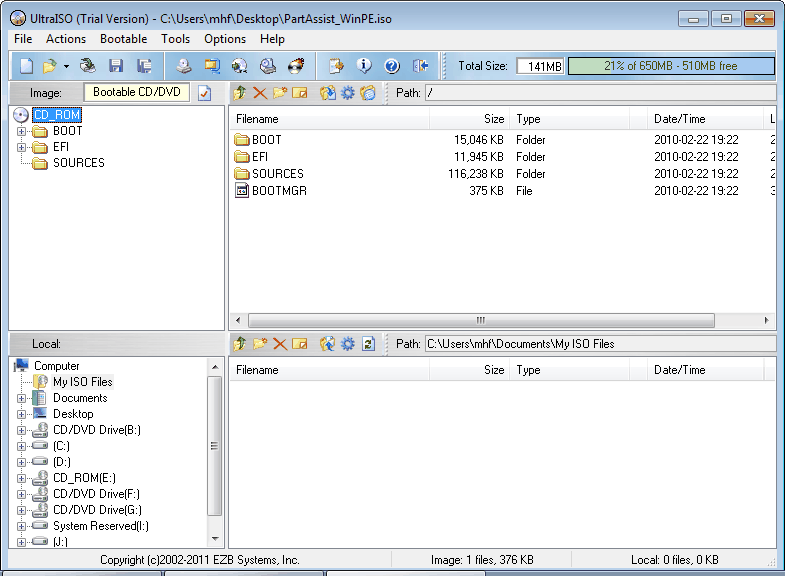Expand the BOOT folder tree node
The width and height of the screenshot is (785, 576).
coord(22,131)
